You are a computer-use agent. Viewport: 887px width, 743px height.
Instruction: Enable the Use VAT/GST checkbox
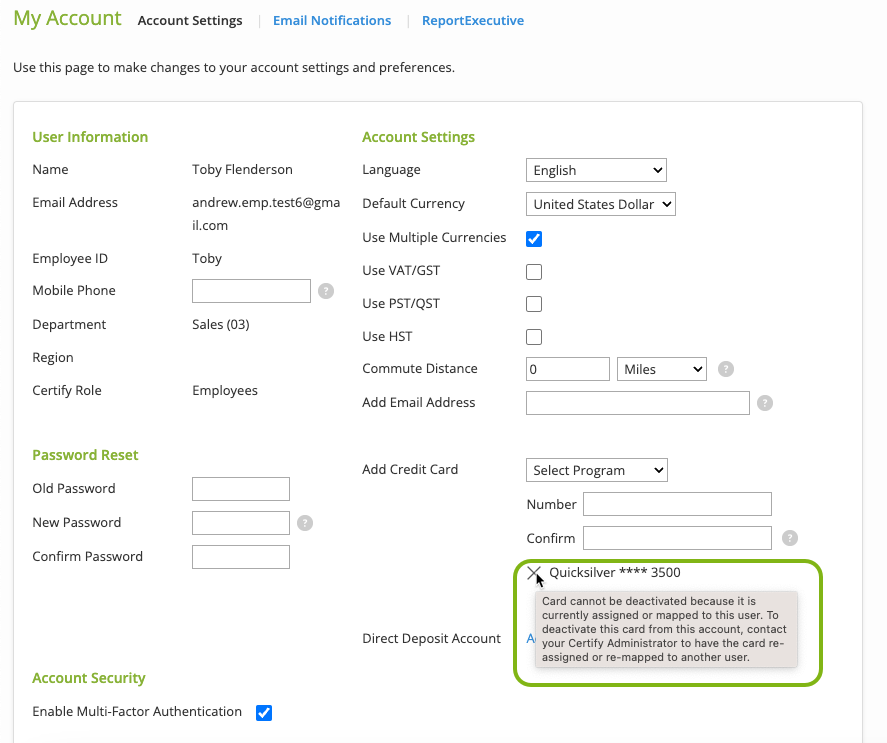(534, 272)
